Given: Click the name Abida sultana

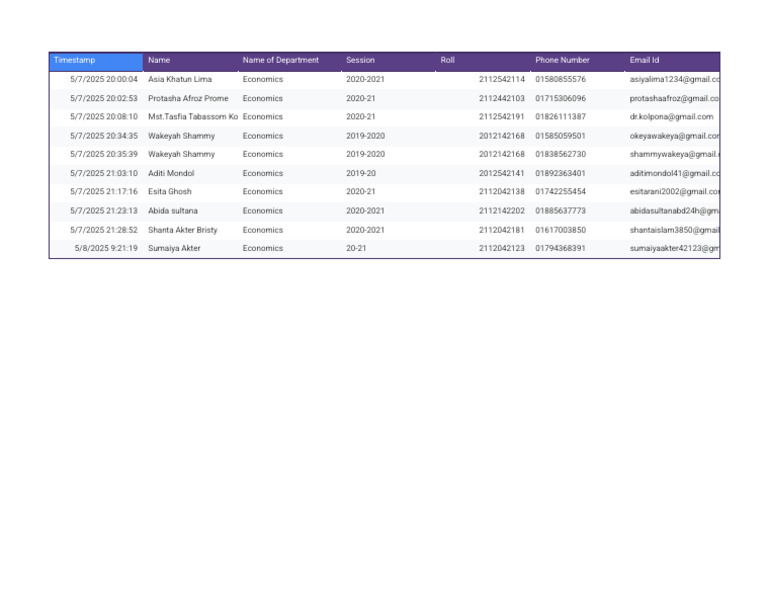Looking at the screenshot, I should 173,211.
